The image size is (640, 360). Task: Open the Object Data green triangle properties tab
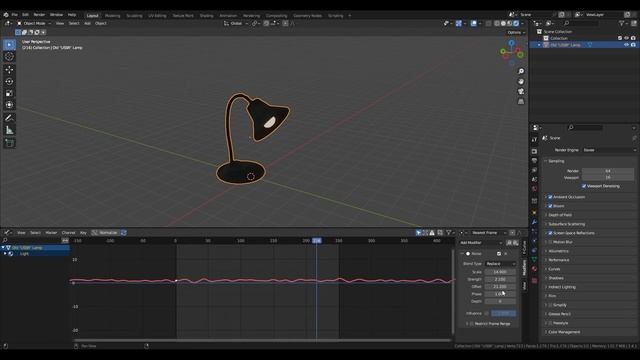coord(534,260)
